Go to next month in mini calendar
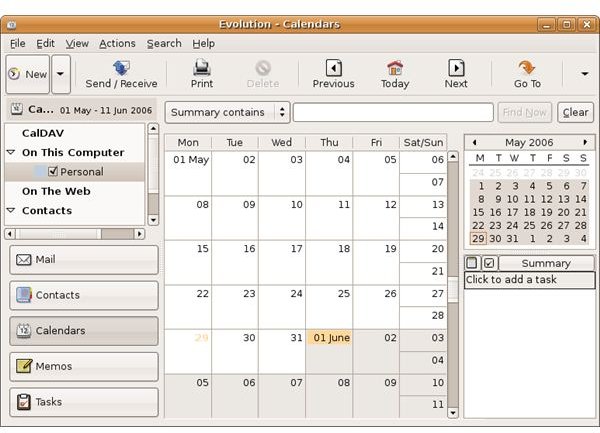 coord(585,142)
